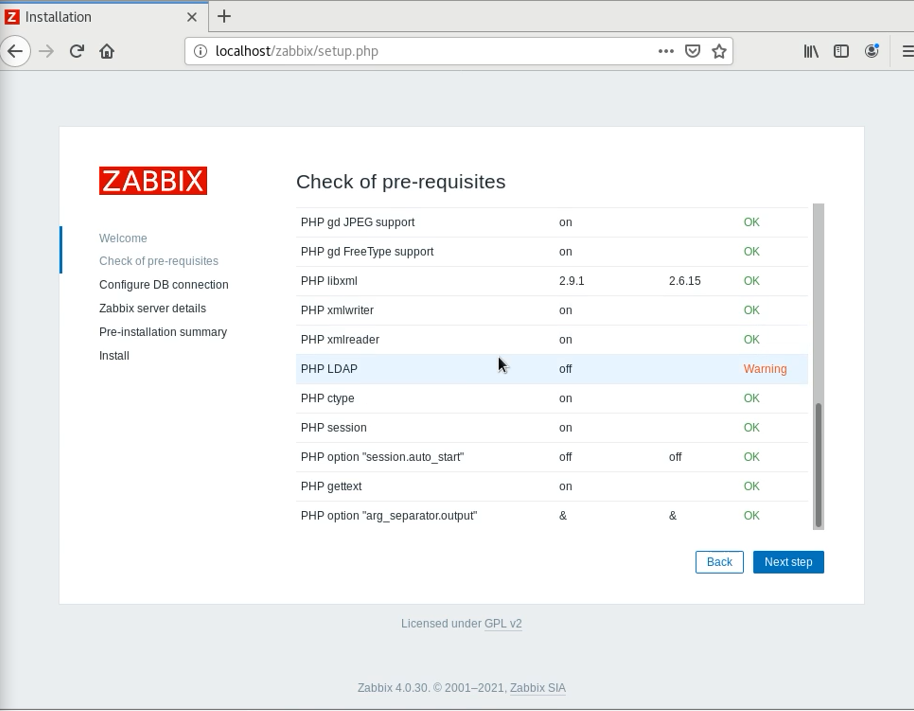Select Check of pre-requisites step
The width and height of the screenshot is (914, 711).
click(x=159, y=261)
